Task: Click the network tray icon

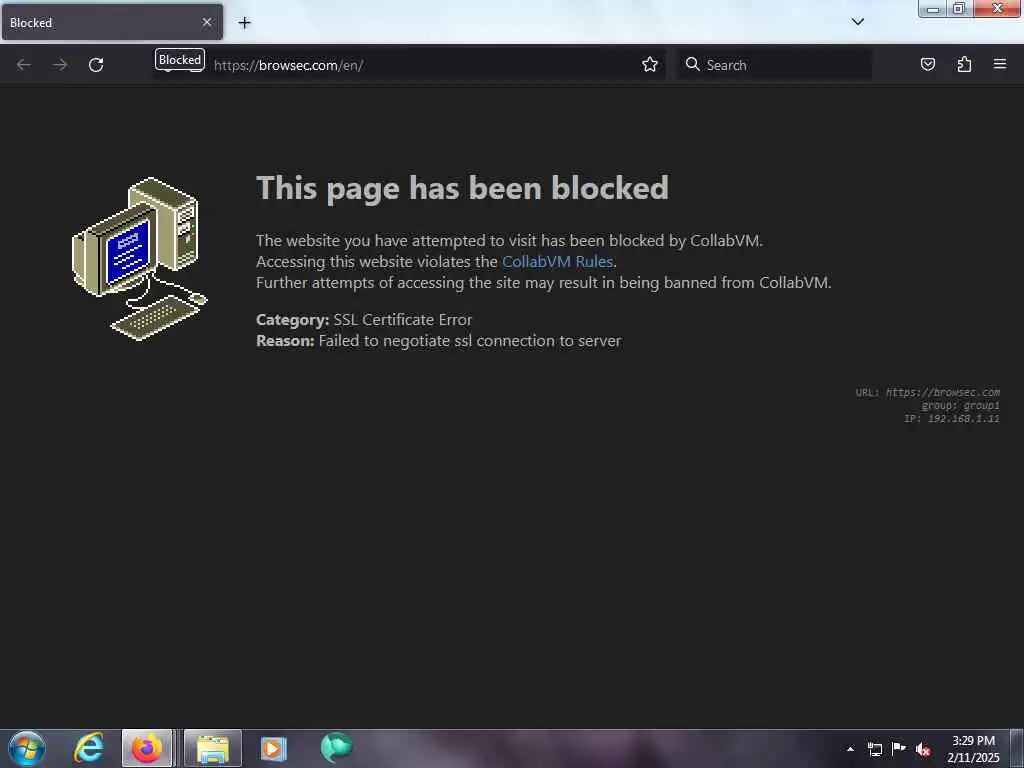Action: coord(874,749)
